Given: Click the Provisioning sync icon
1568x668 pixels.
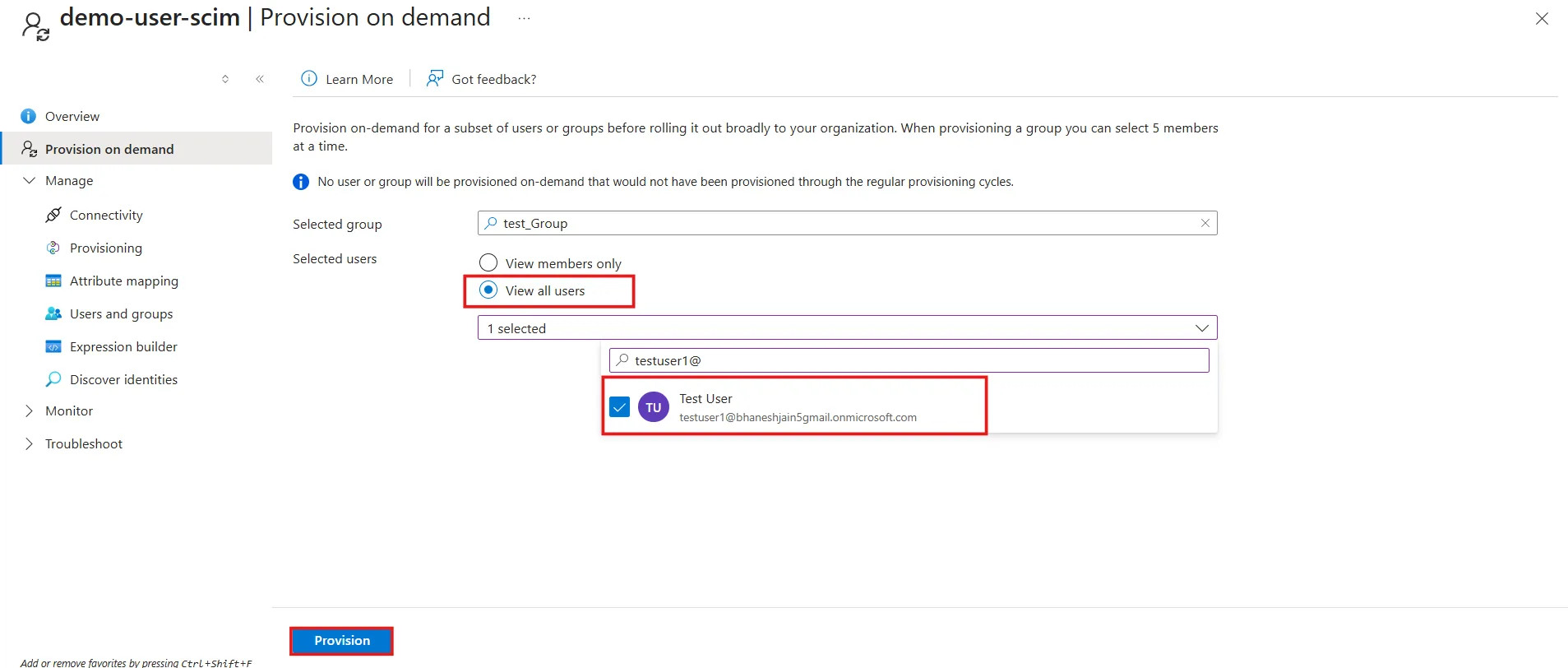Looking at the screenshot, I should pos(53,248).
